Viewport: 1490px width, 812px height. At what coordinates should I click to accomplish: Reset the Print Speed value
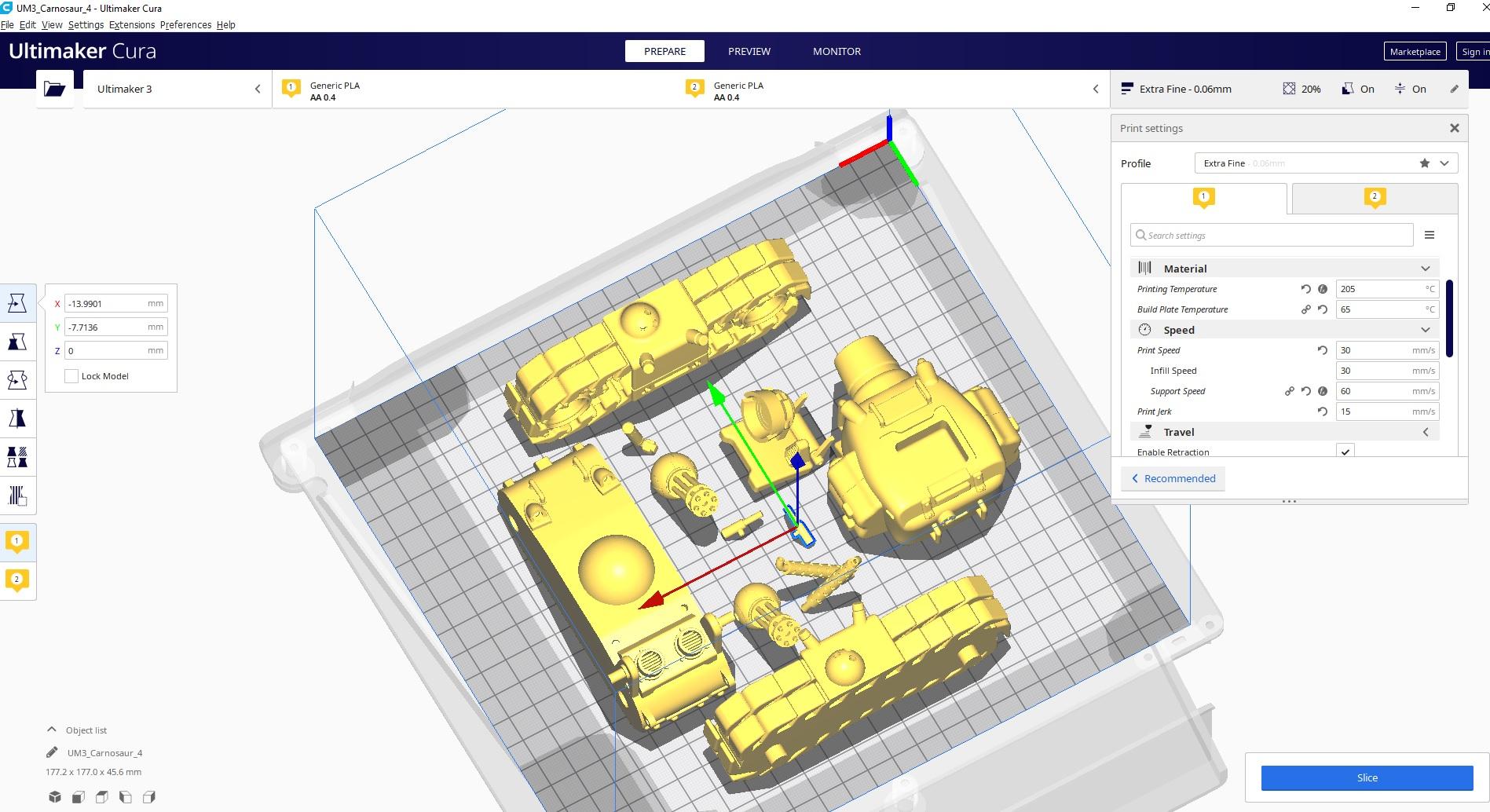coord(1323,350)
